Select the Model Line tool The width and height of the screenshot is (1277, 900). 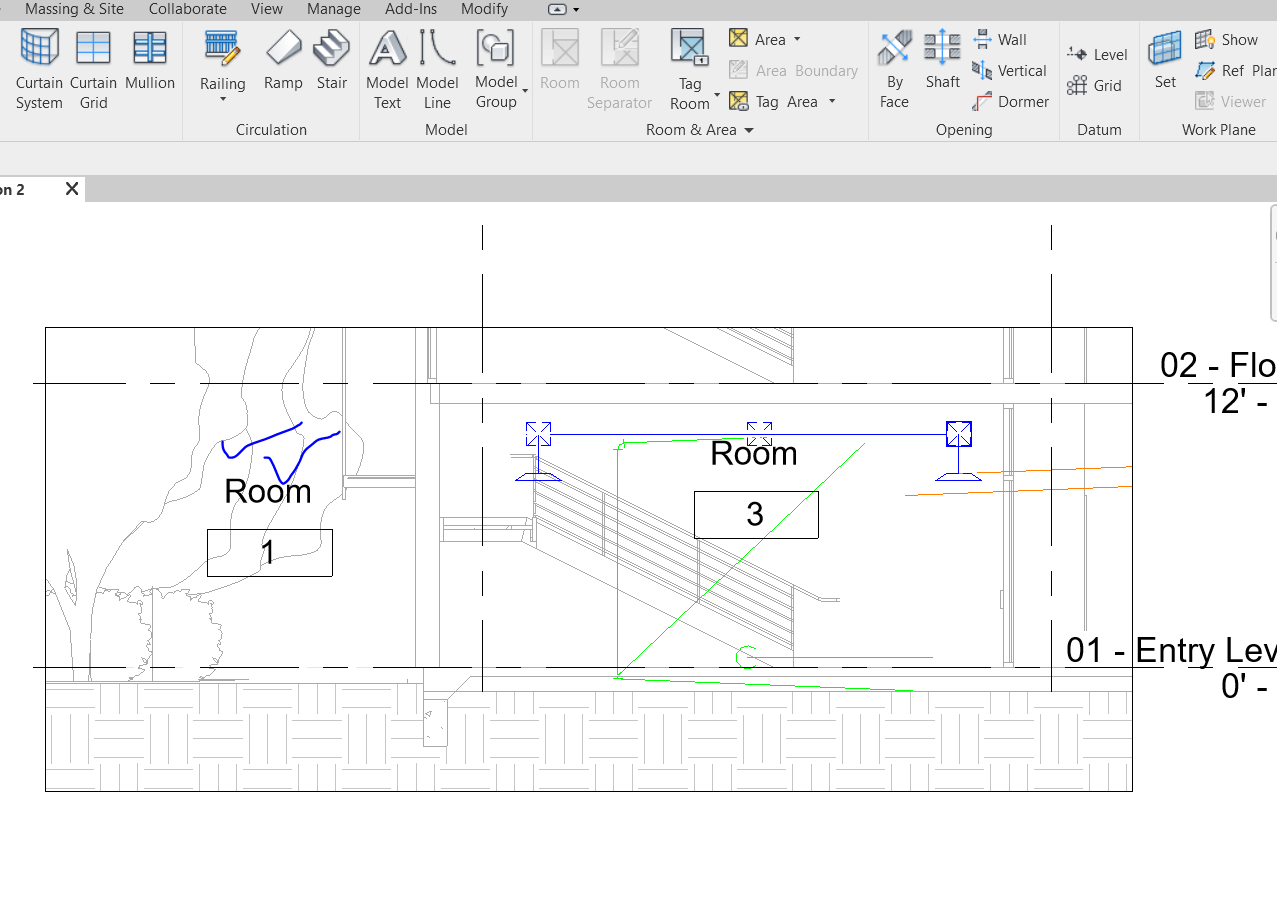tap(437, 68)
